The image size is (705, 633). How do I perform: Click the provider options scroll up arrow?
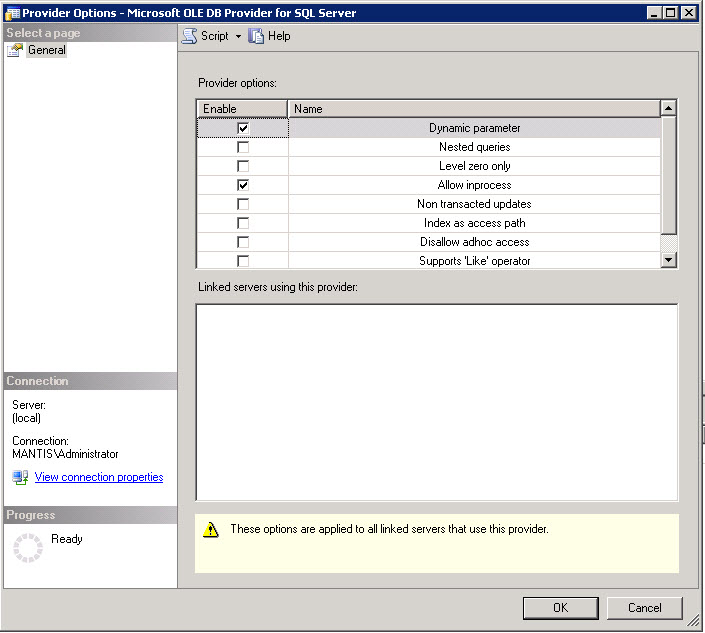pos(669,108)
